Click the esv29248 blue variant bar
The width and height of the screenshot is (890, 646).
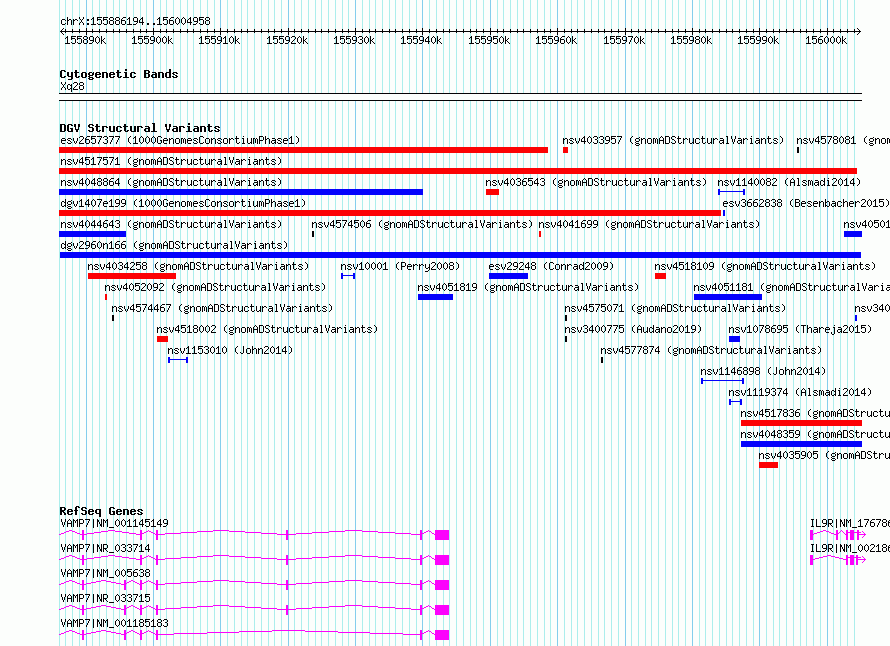pyautogui.click(x=509, y=276)
